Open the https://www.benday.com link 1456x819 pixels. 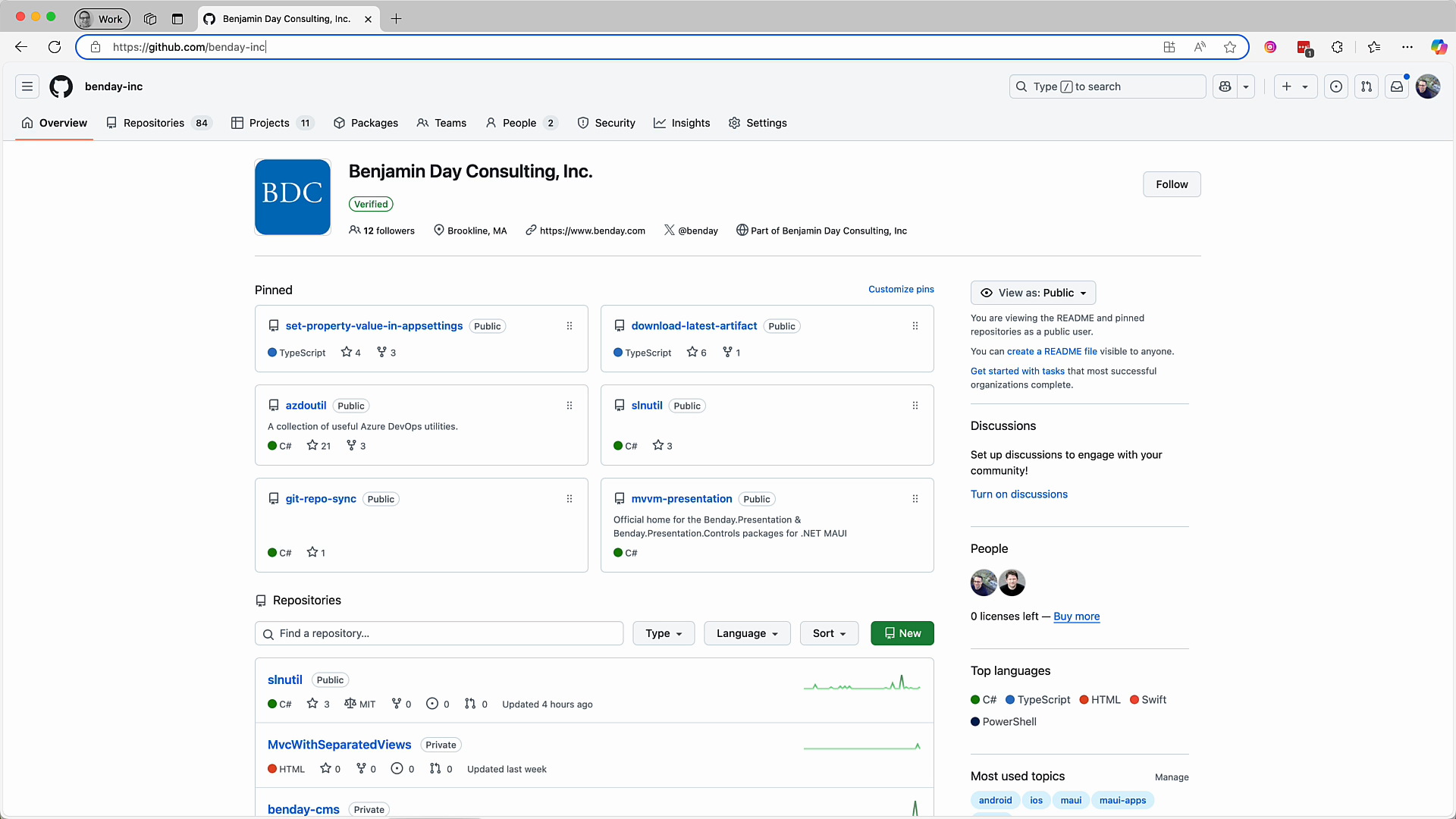[x=592, y=231]
